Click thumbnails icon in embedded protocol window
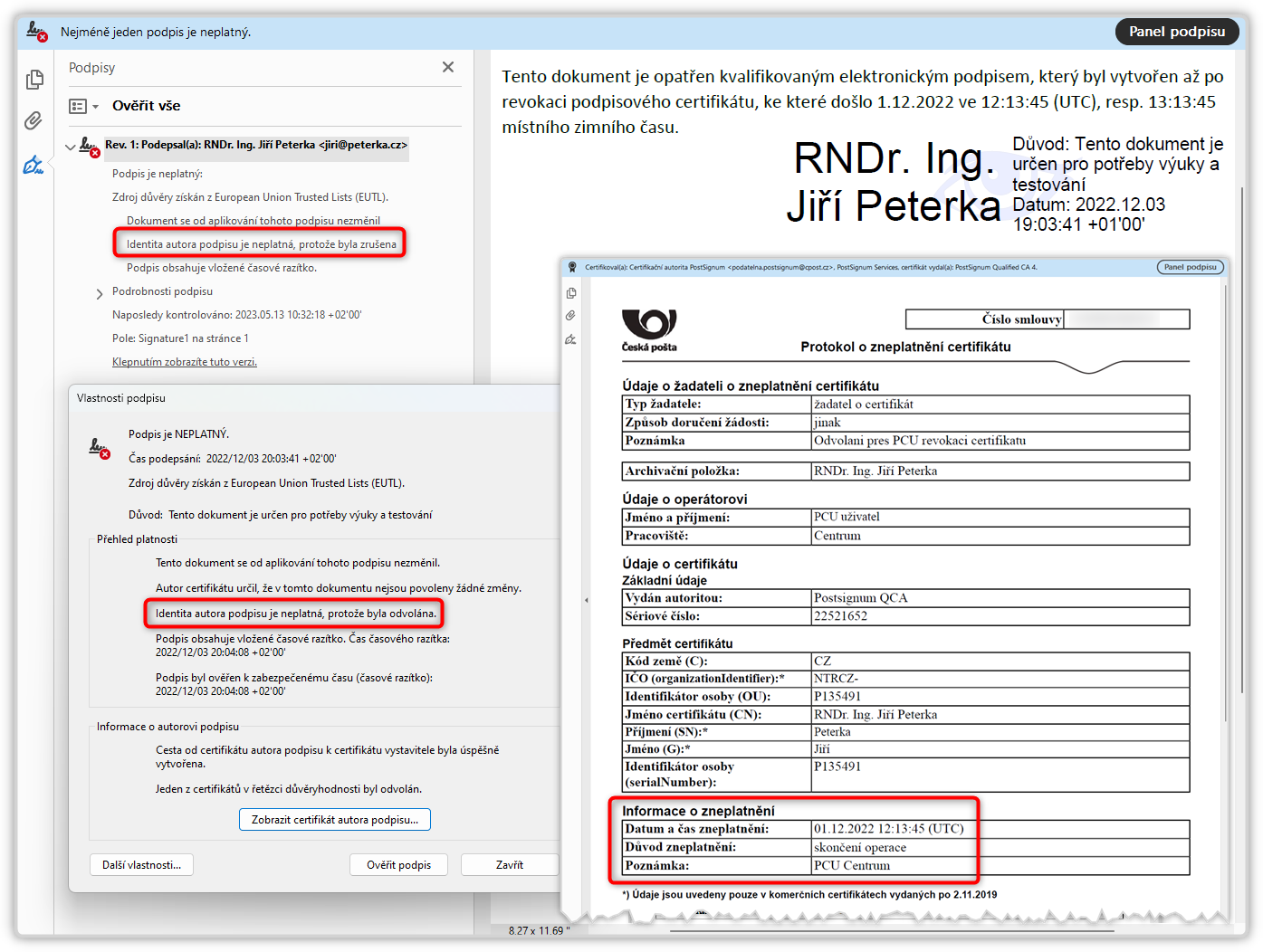The height and width of the screenshot is (952, 1263). 571,293
